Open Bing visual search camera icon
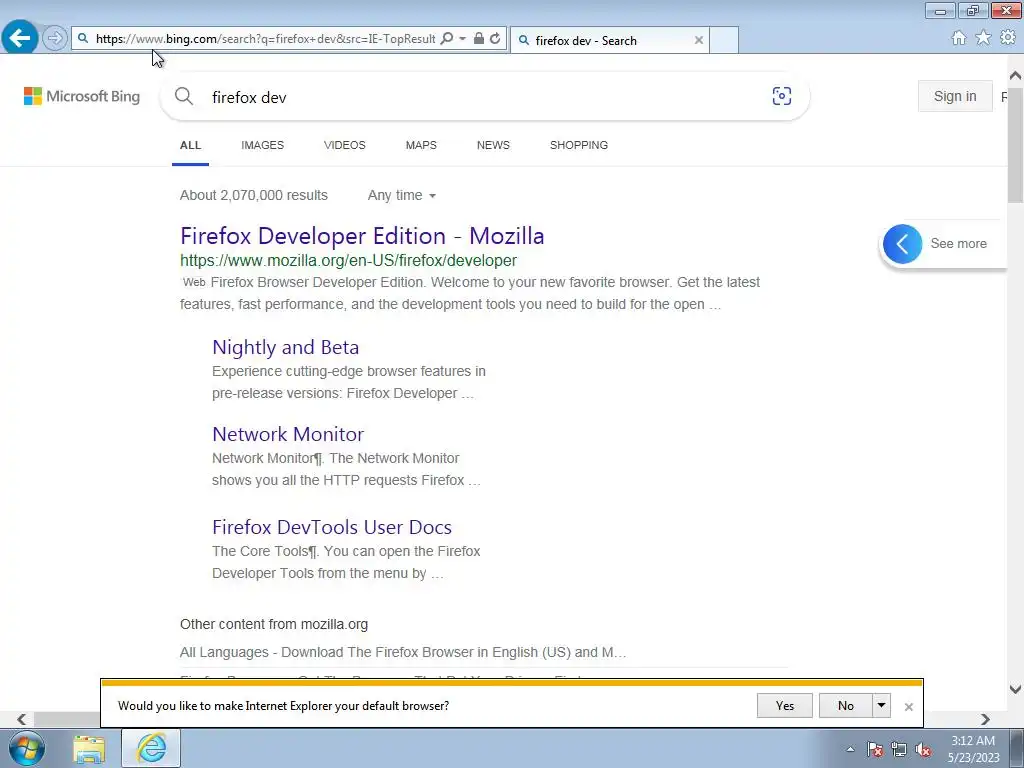The width and height of the screenshot is (1024, 768). point(782,97)
